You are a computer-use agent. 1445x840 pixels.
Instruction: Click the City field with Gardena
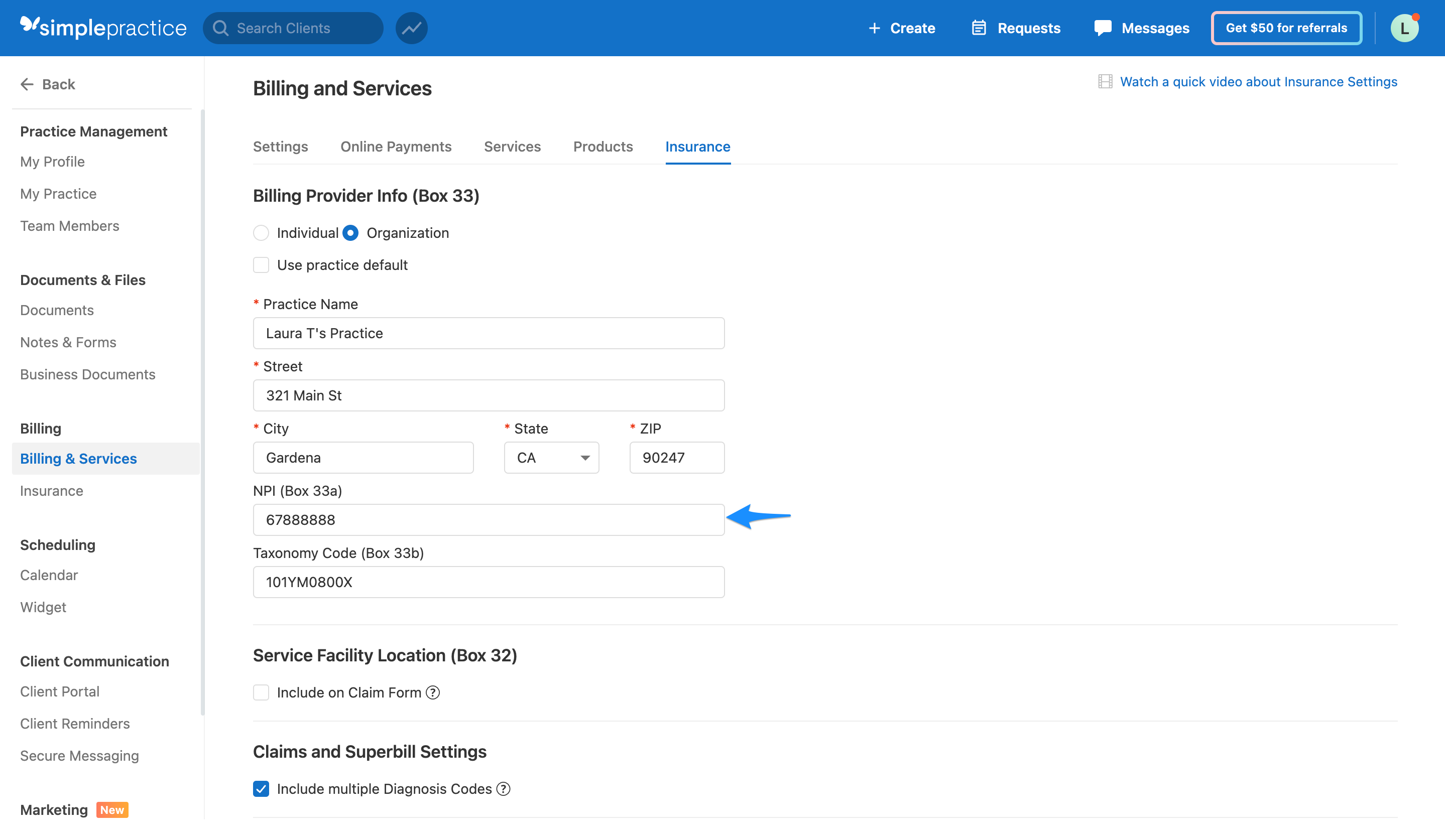(363, 457)
